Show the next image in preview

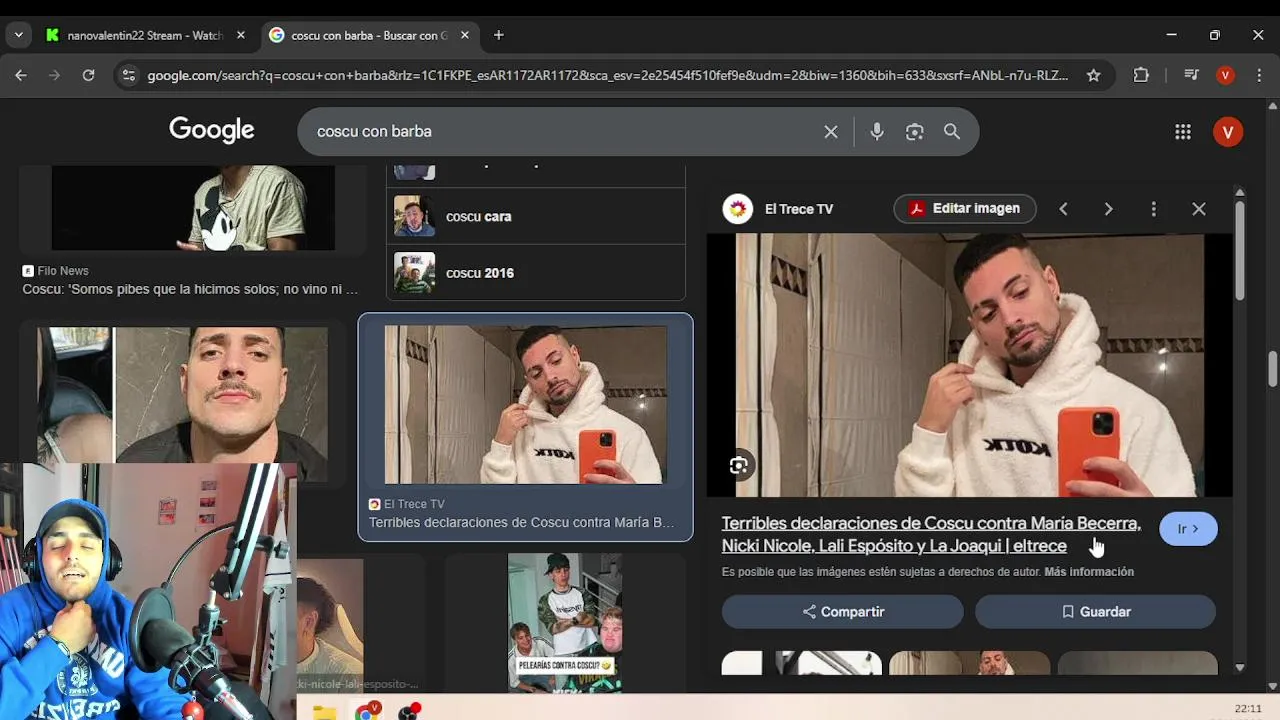(1108, 209)
